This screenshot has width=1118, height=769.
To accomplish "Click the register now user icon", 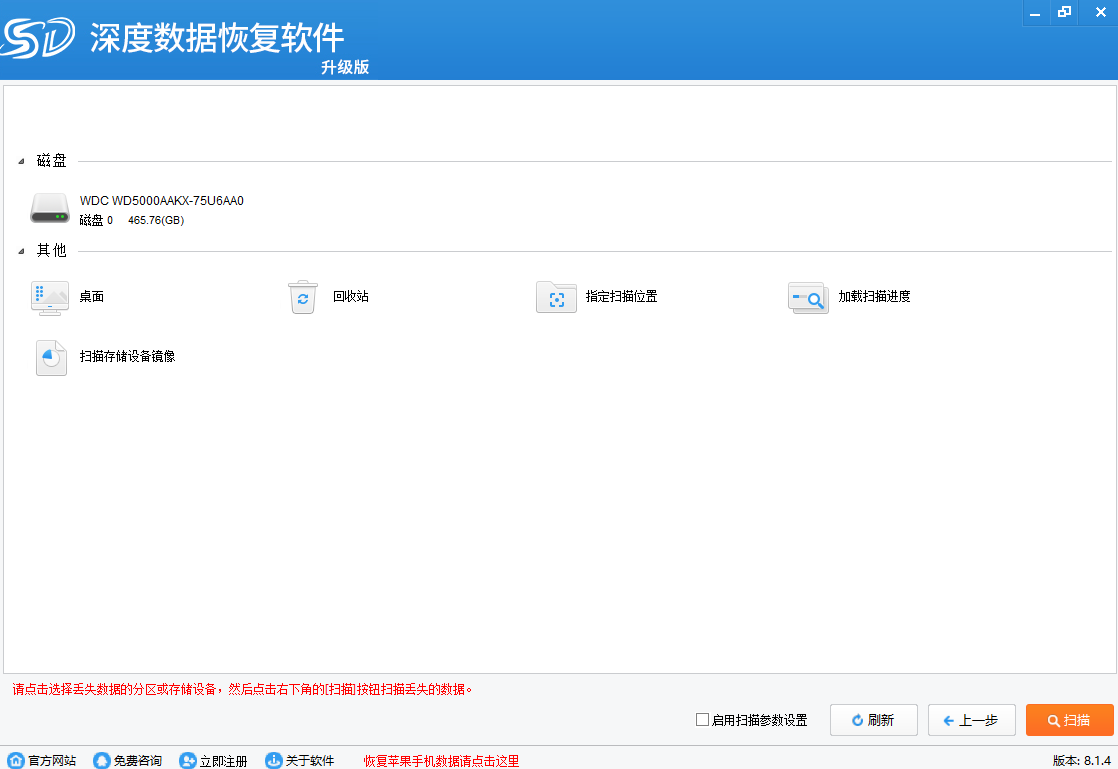I will (x=188, y=760).
